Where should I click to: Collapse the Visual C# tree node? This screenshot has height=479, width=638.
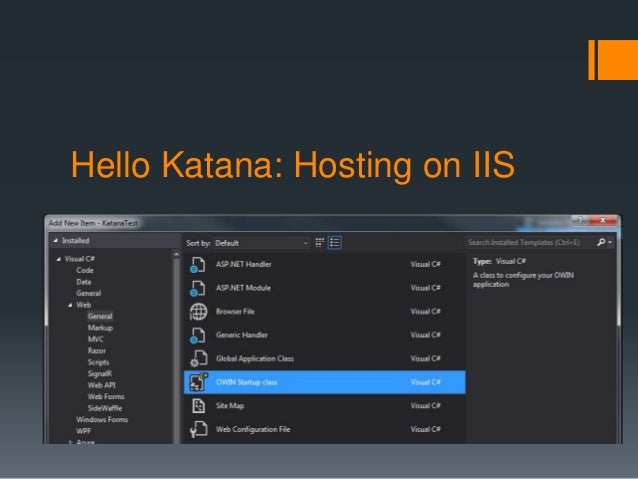[57, 258]
